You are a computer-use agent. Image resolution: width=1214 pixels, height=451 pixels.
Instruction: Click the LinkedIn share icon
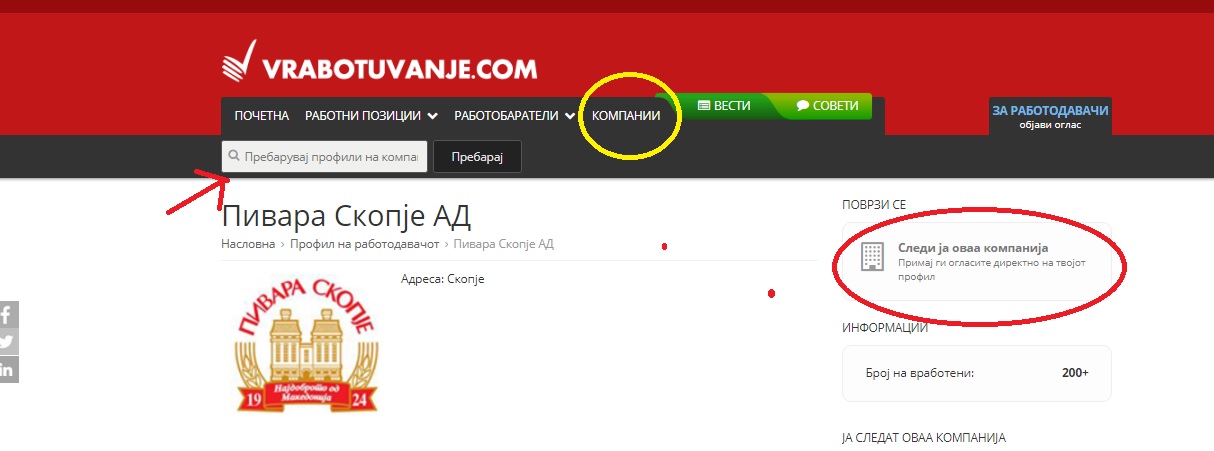point(7,369)
